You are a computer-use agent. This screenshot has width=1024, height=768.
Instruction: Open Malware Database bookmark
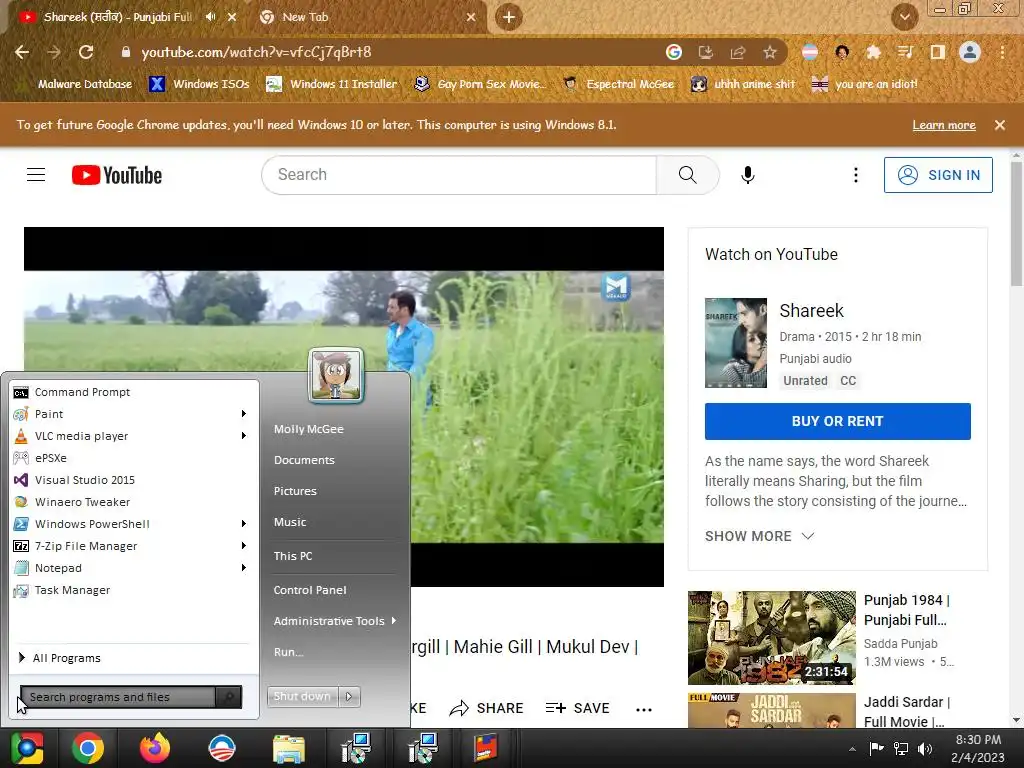click(85, 84)
